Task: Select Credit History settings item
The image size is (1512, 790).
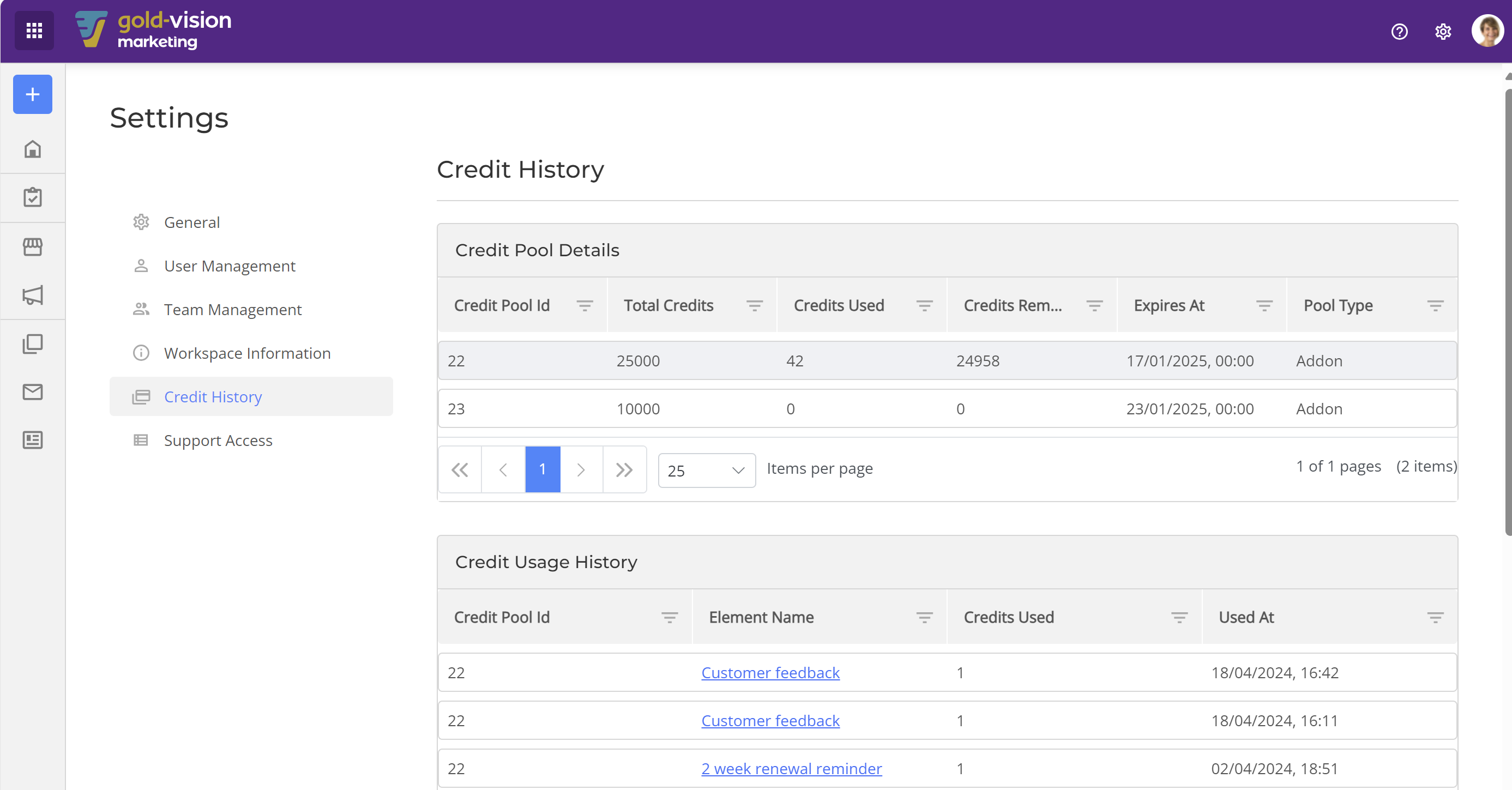Action: click(x=251, y=397)
